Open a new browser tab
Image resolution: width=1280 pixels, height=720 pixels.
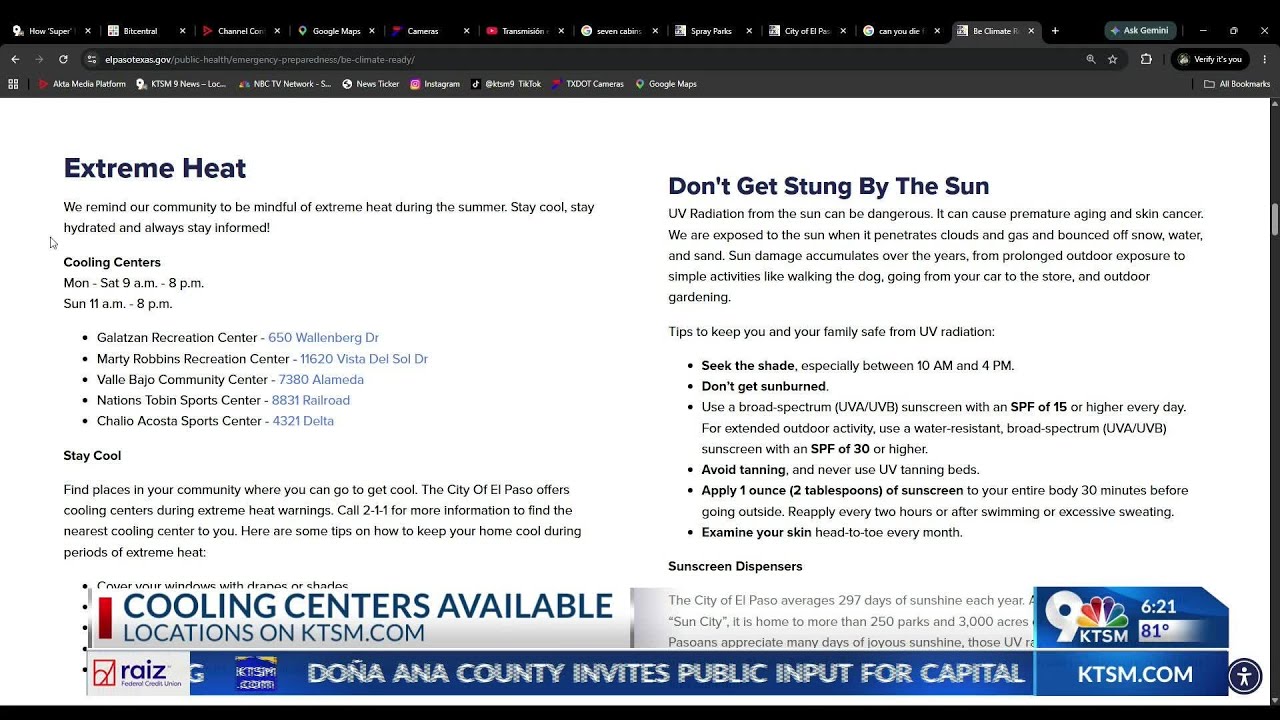(1055, 31)
